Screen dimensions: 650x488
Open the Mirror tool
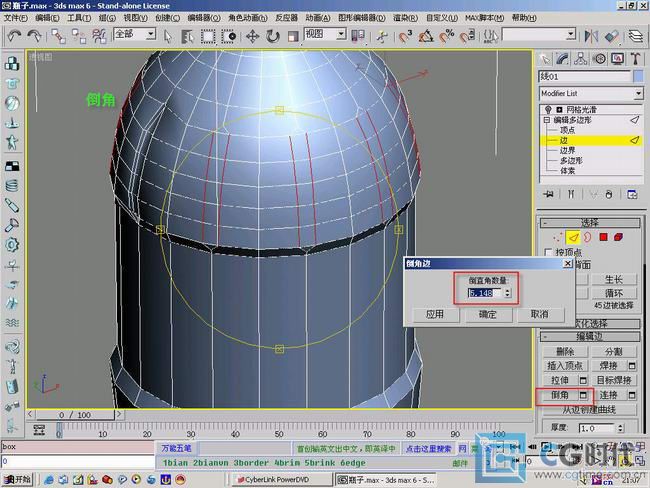point(591,36)
